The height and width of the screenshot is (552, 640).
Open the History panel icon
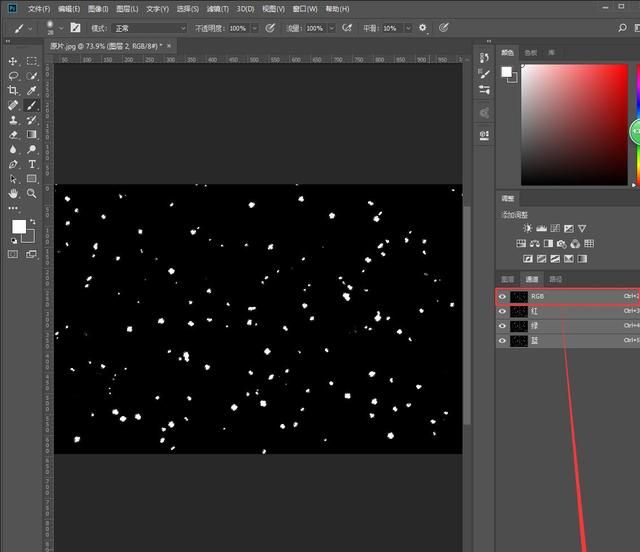pyautogui.click(x=484, y=58)
